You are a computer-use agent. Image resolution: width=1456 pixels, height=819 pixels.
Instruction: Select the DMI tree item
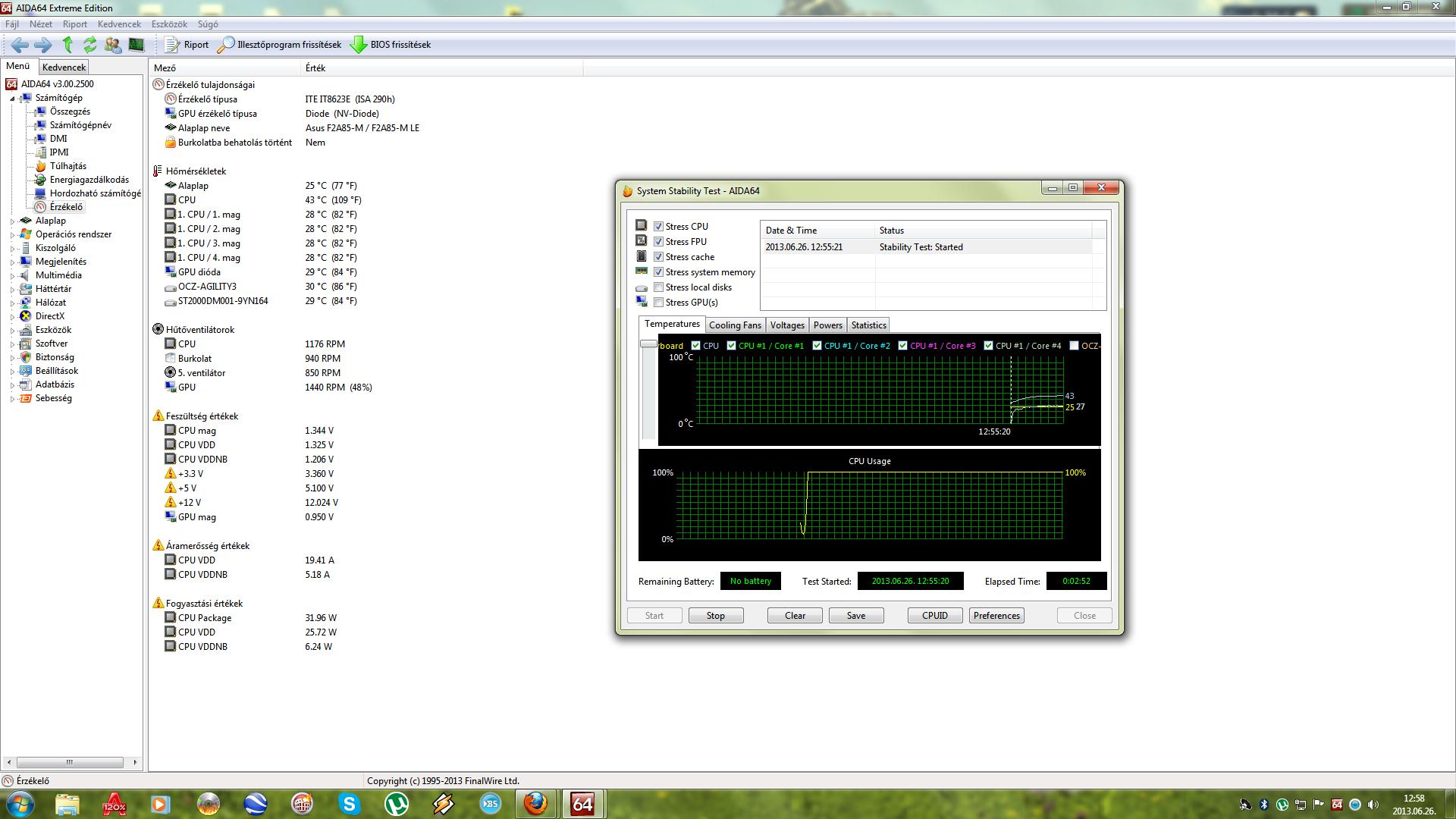[58, 139]
